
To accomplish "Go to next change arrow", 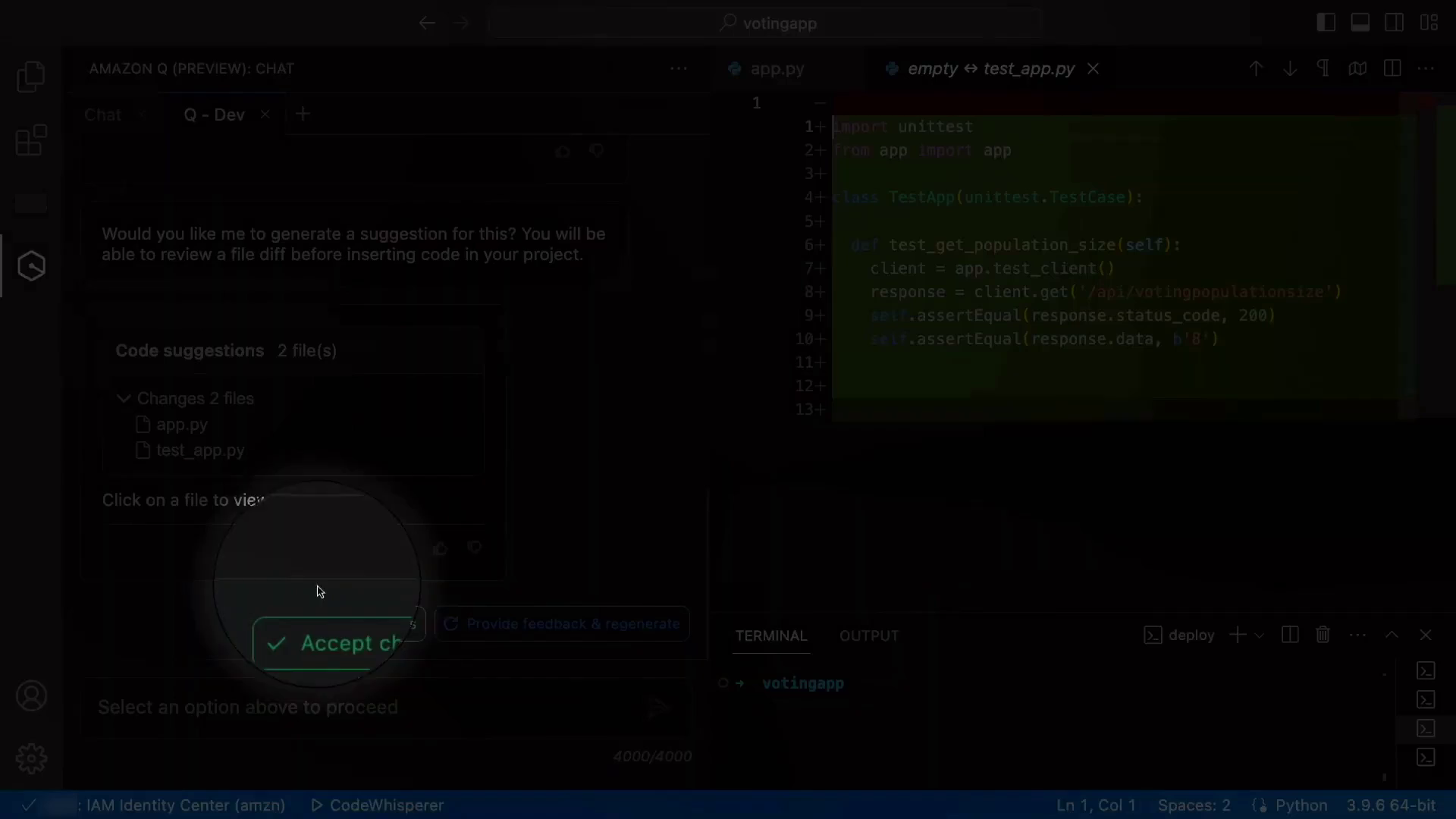I will (x=1289, y=68).
